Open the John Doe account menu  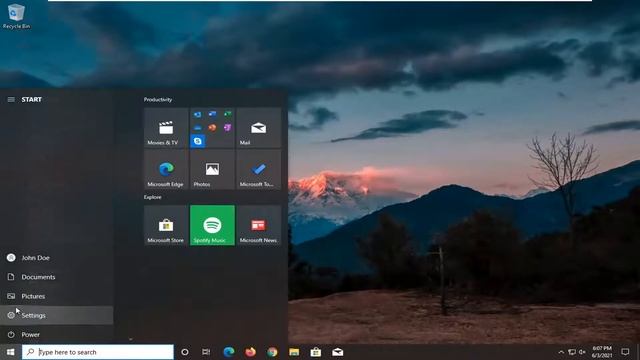56,258
